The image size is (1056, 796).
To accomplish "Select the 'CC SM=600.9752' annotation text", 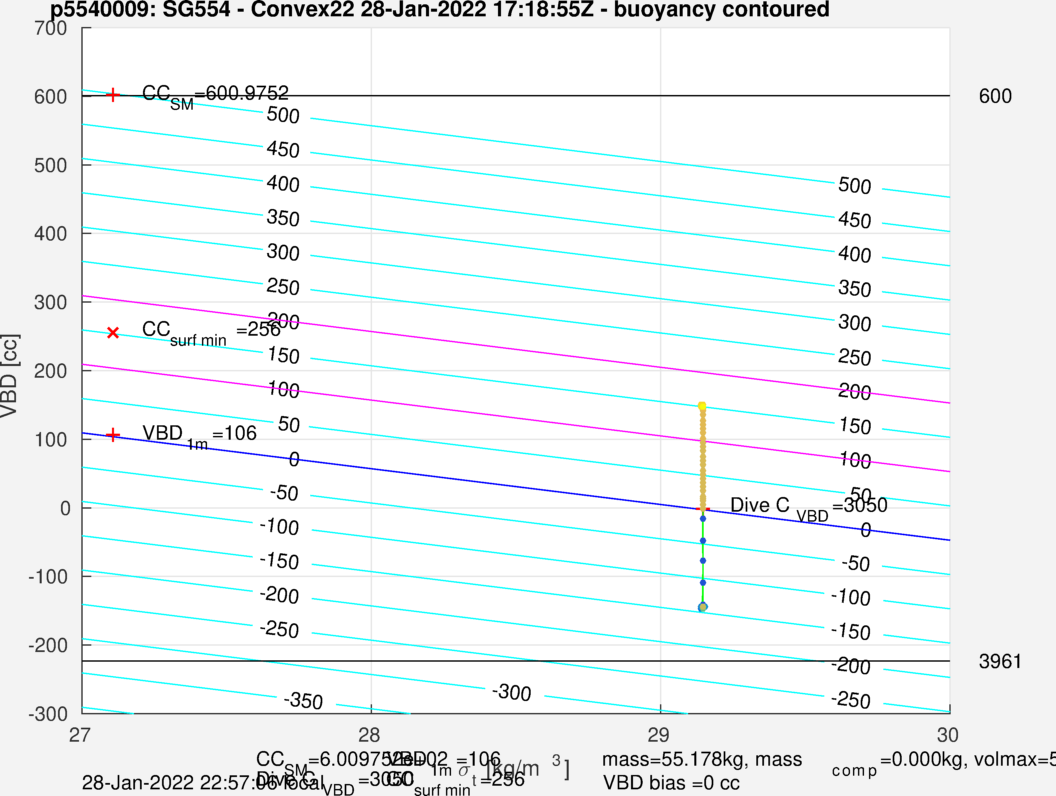I will (216, 96).
